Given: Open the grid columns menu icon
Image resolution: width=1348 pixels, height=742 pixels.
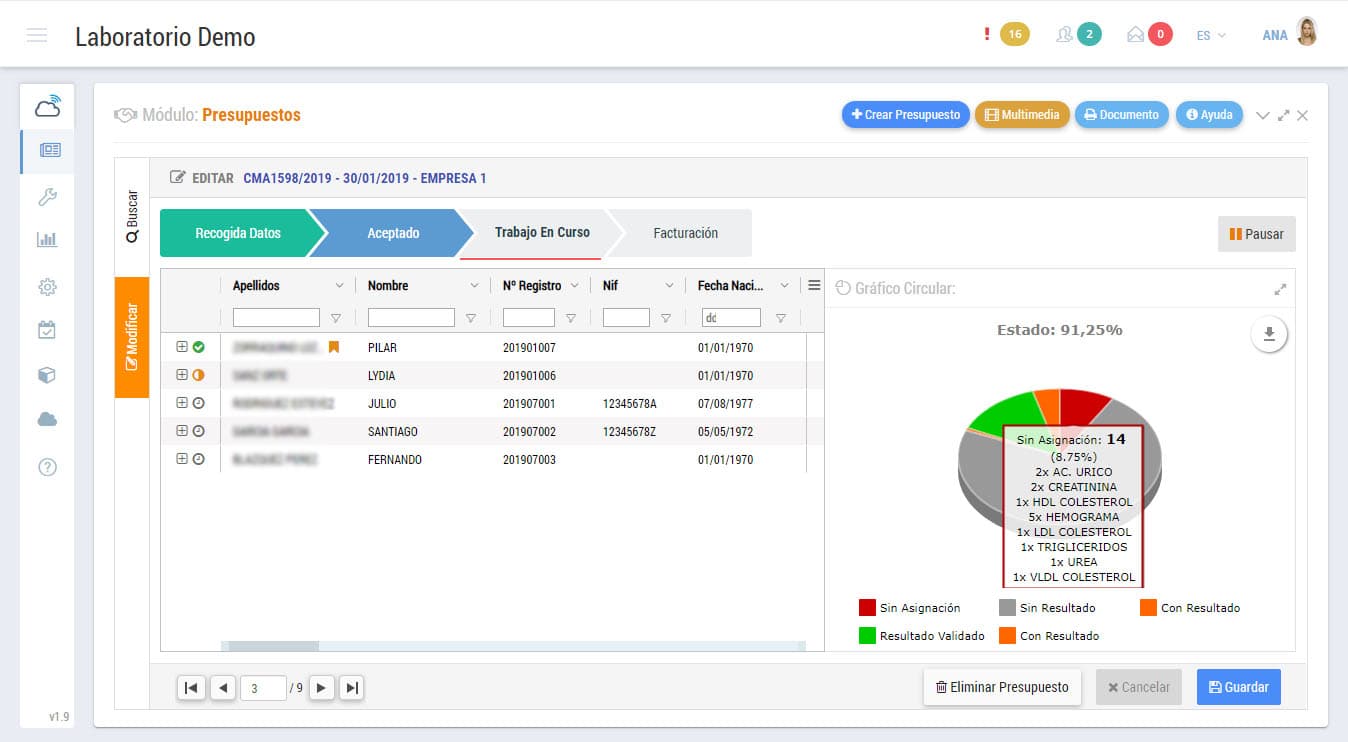Looking at the screenshot, I should tap(814, 286).
